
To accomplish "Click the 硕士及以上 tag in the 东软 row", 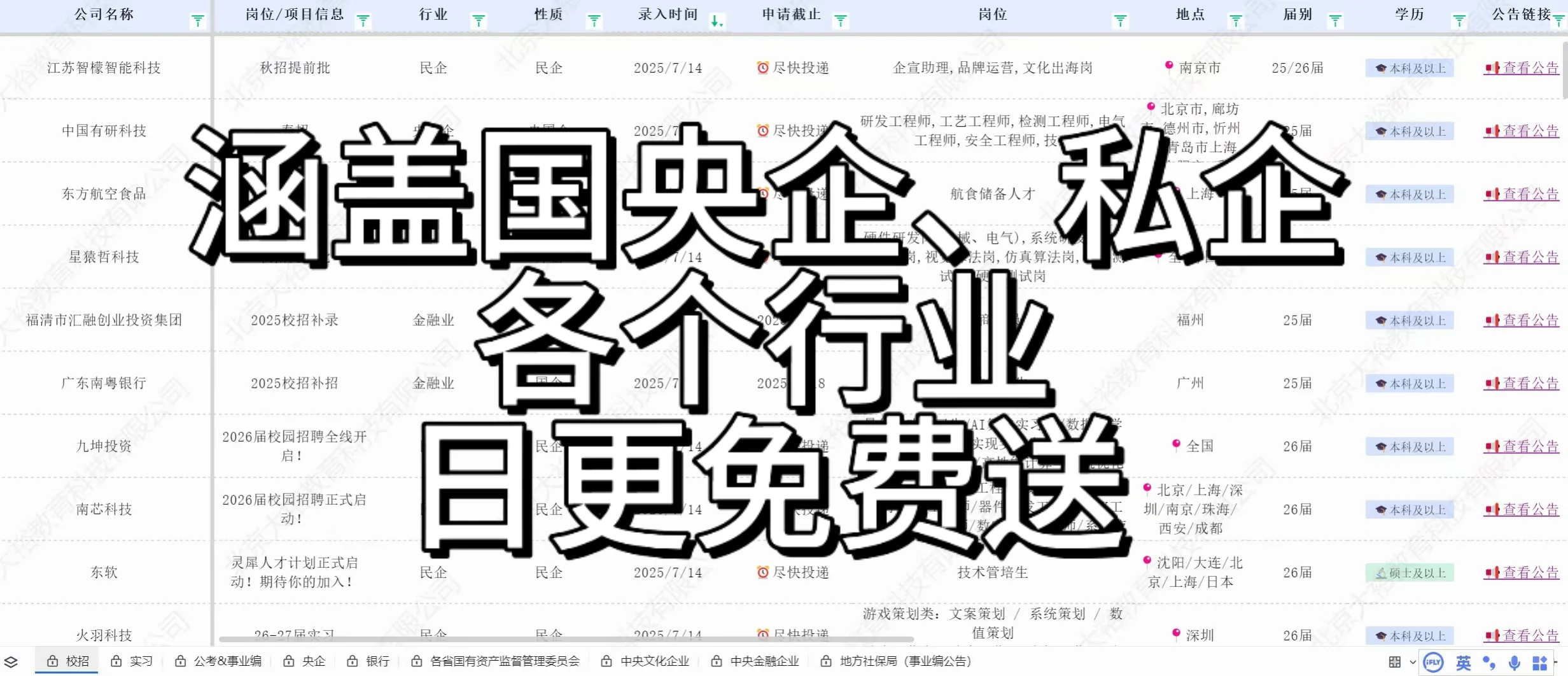I will click(1410, 573).
